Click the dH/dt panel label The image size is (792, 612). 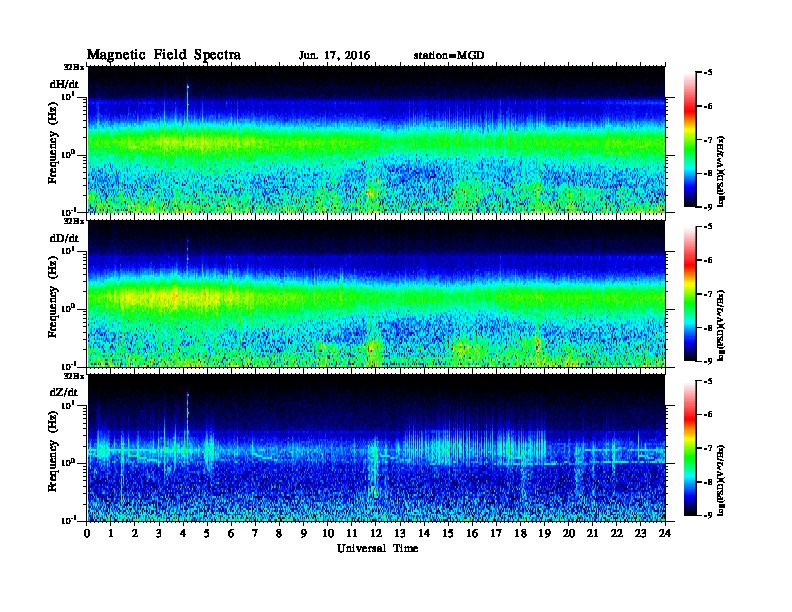[64, 84]
